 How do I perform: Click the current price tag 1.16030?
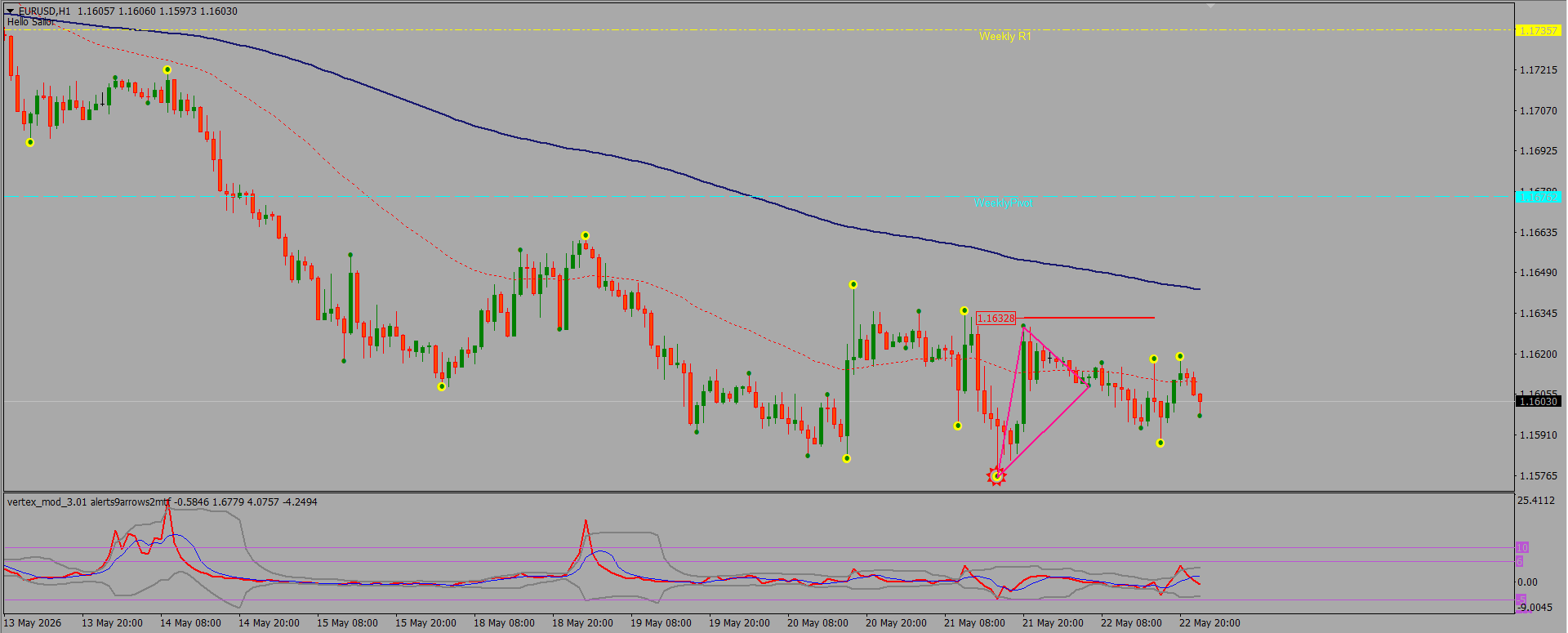pos(1538,401)
